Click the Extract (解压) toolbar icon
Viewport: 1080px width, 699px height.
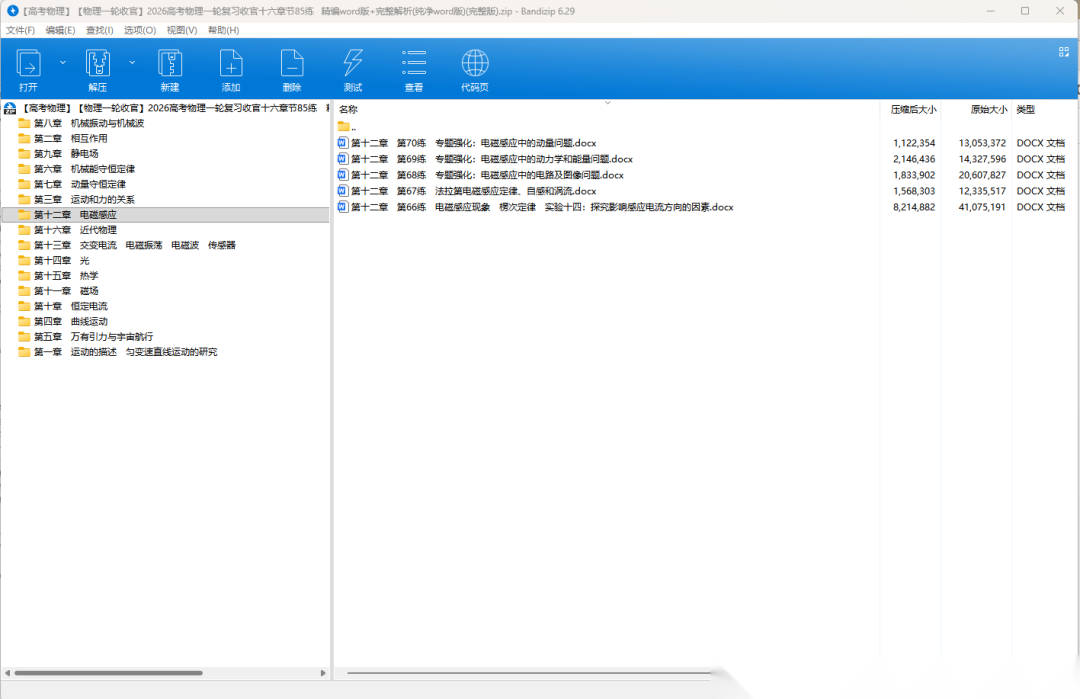tap(97, 65)
